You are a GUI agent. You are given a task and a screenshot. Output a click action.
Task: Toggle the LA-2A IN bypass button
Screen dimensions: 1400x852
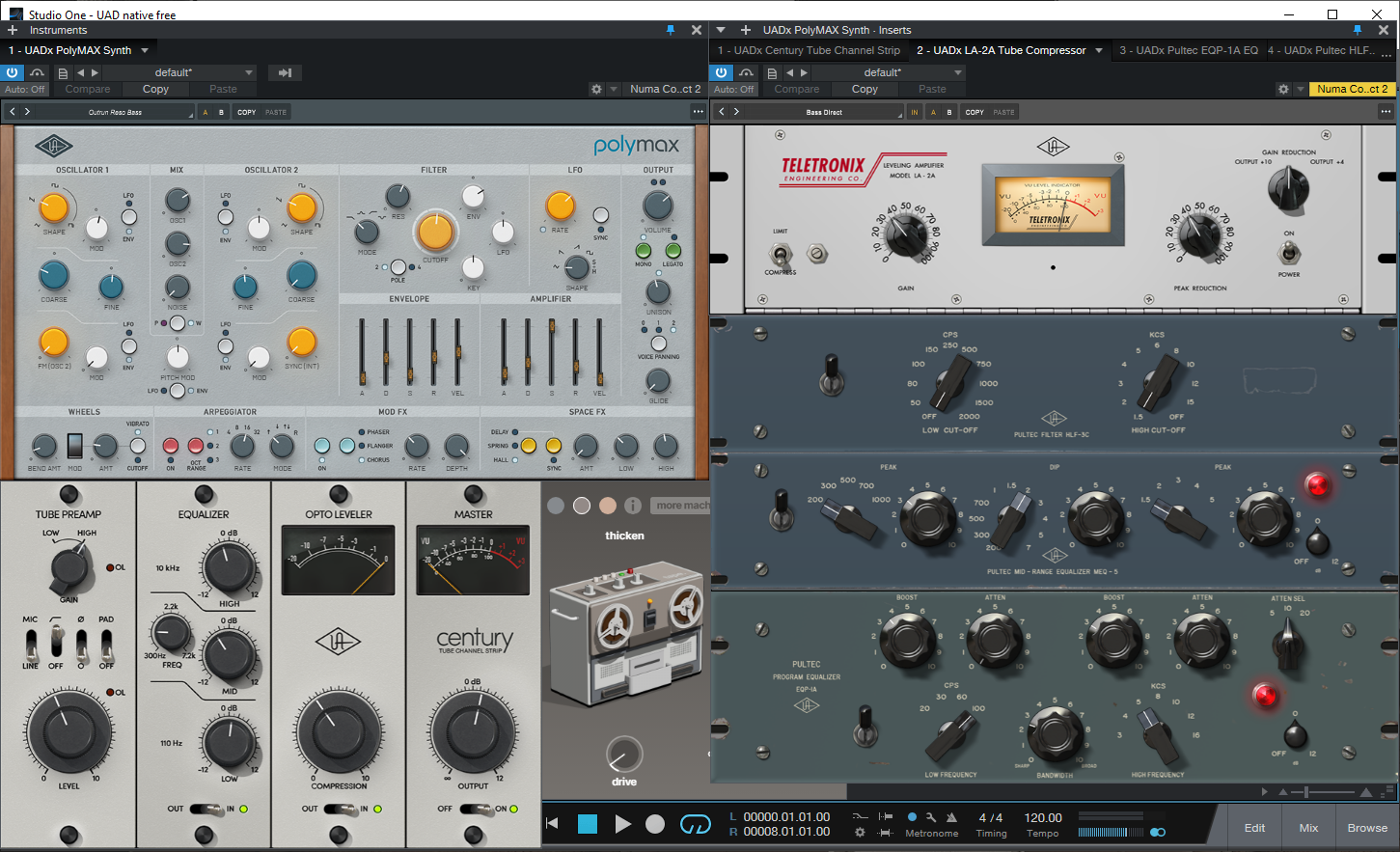point(915,112)
